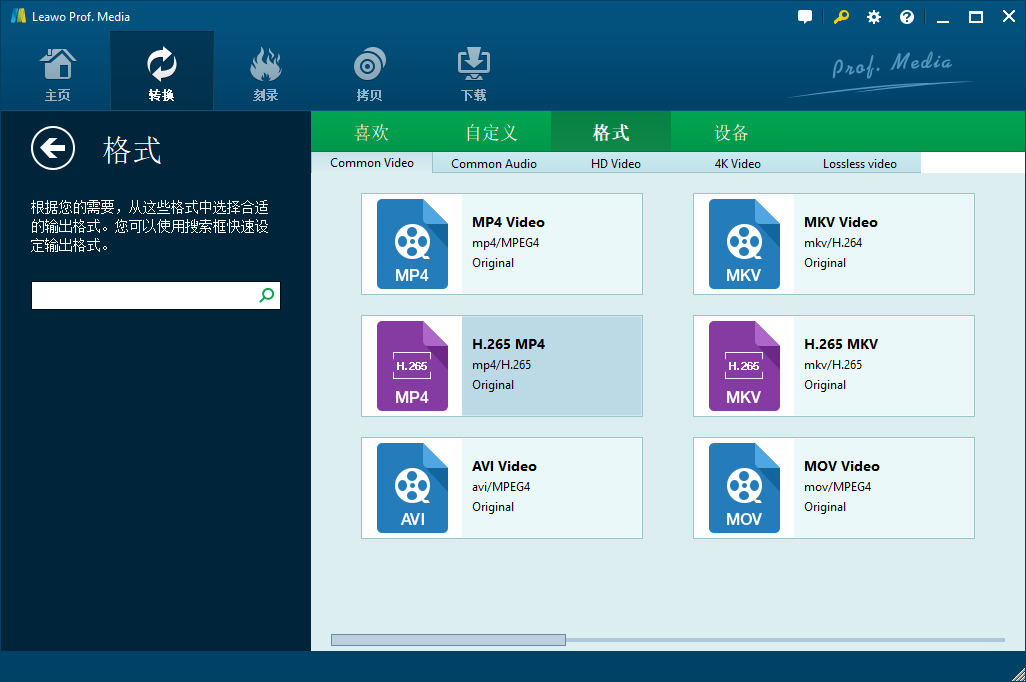Click the yellow key activation icon

(841, 17)
